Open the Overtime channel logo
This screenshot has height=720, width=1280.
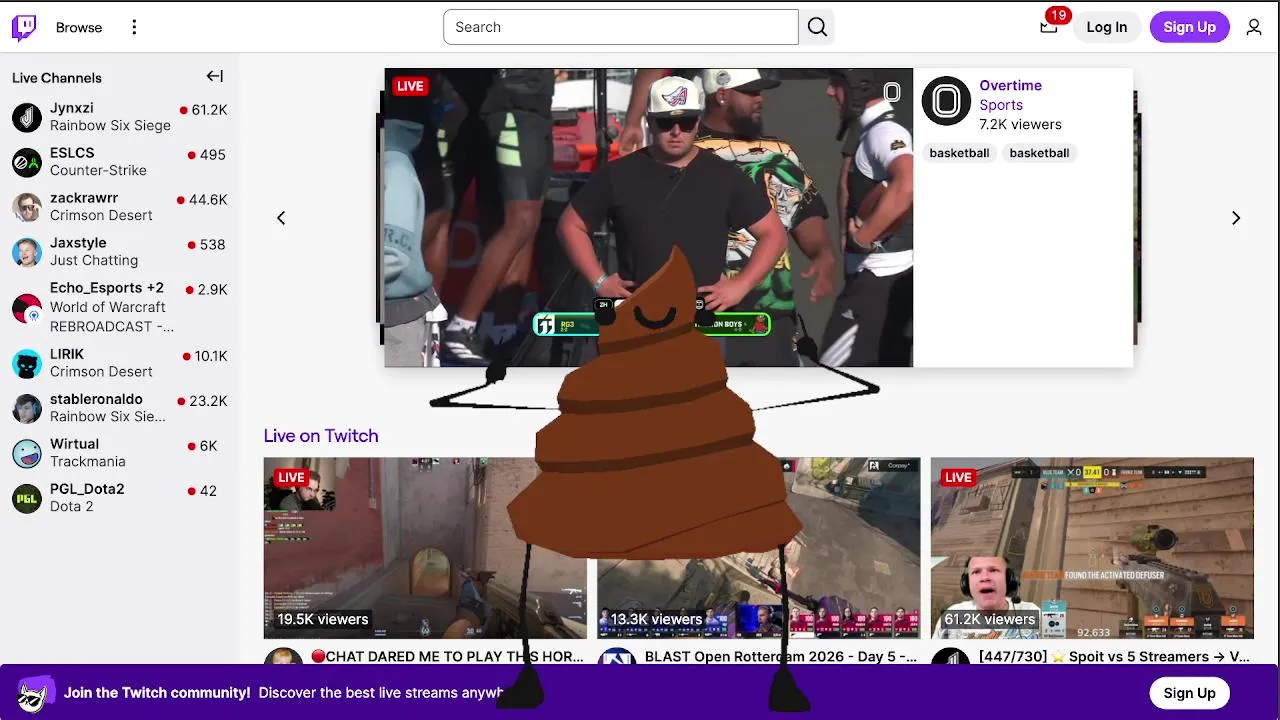click(x=946, y=101)
